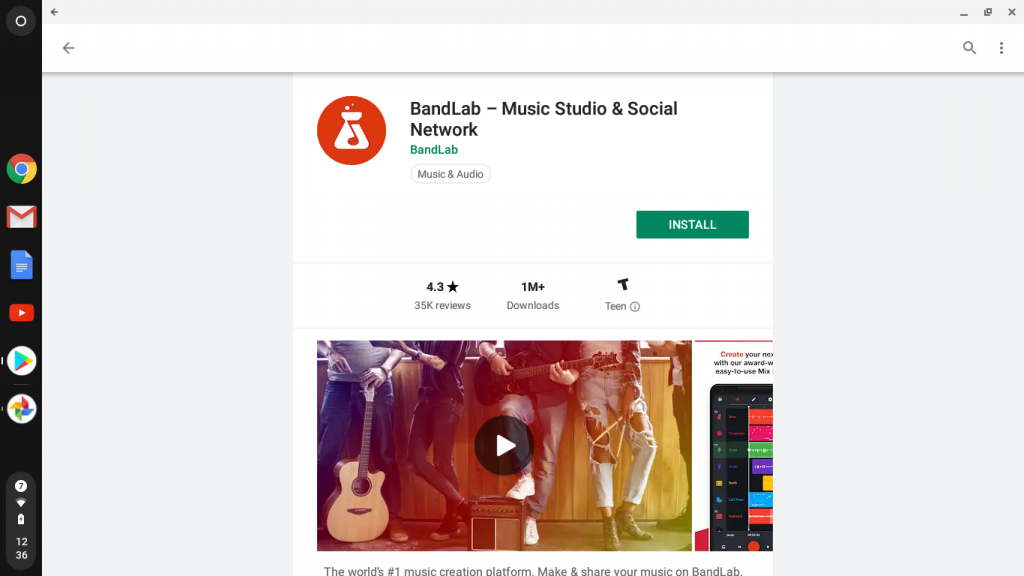The image size is (1024, 576).
Task: Select the Music & Audio category chip
Action: [450, 174]
